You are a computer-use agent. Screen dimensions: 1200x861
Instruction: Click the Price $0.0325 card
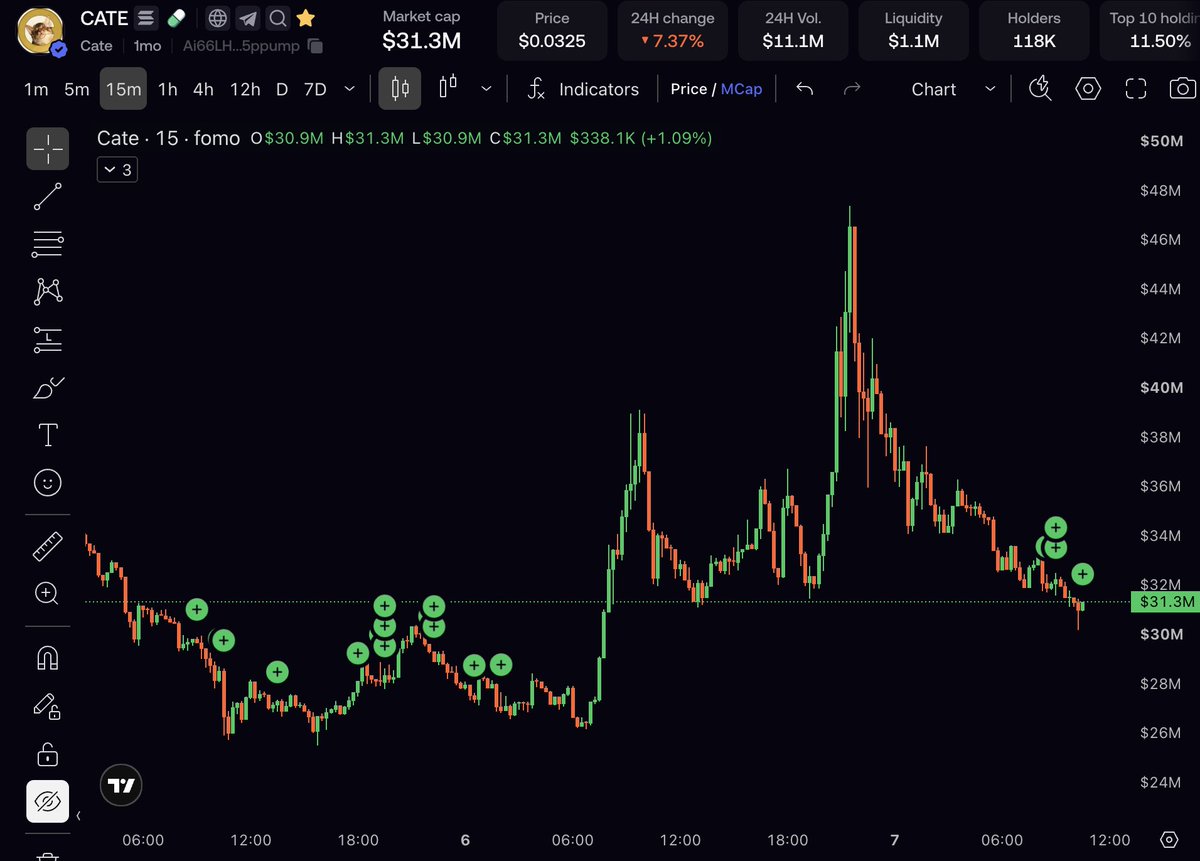(x=552, y=30)
